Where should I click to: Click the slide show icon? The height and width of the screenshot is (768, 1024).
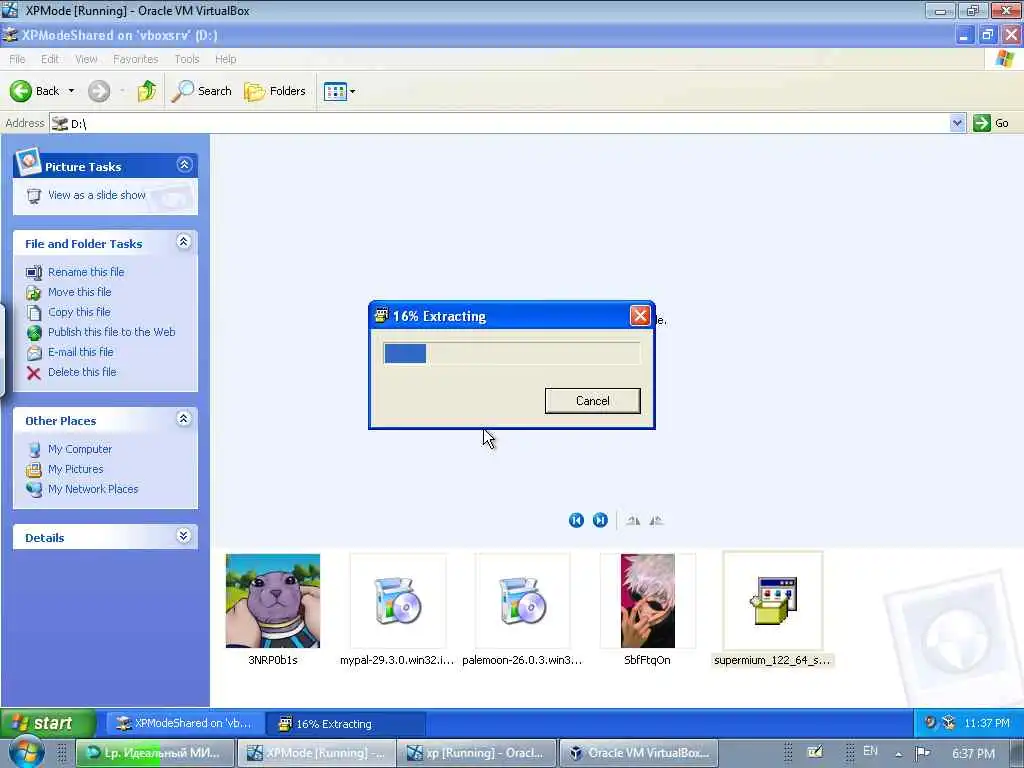pyautogui.click(x=34, y=196)
